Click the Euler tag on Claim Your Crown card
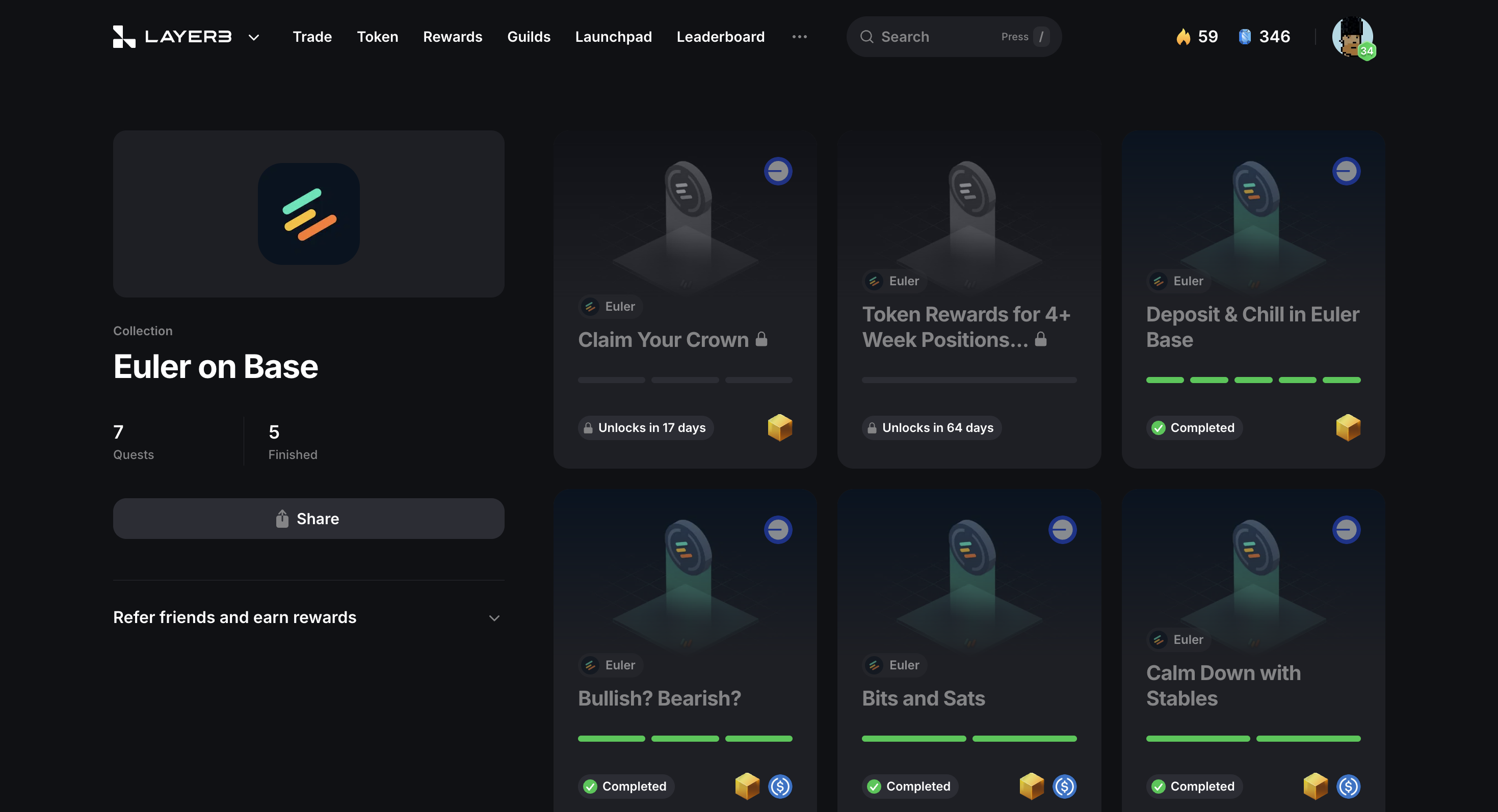The image size is (1498, 812). [x=611, y=307]
